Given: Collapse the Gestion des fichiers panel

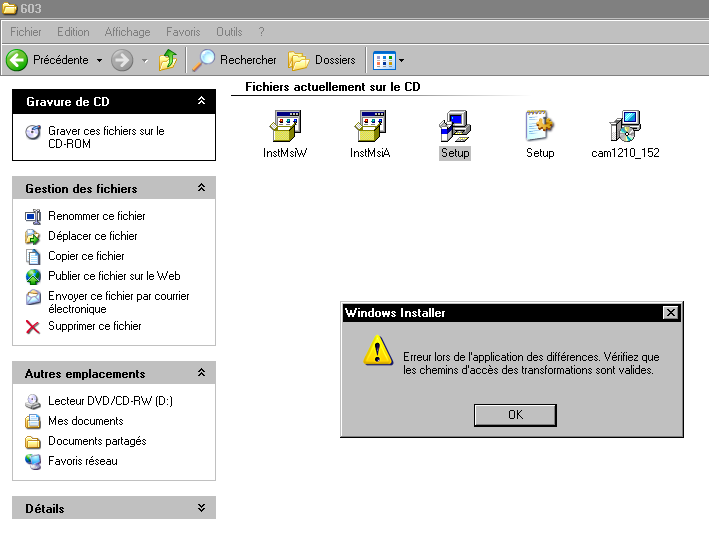Looking at the screenshot, I should tap(202, 188).
